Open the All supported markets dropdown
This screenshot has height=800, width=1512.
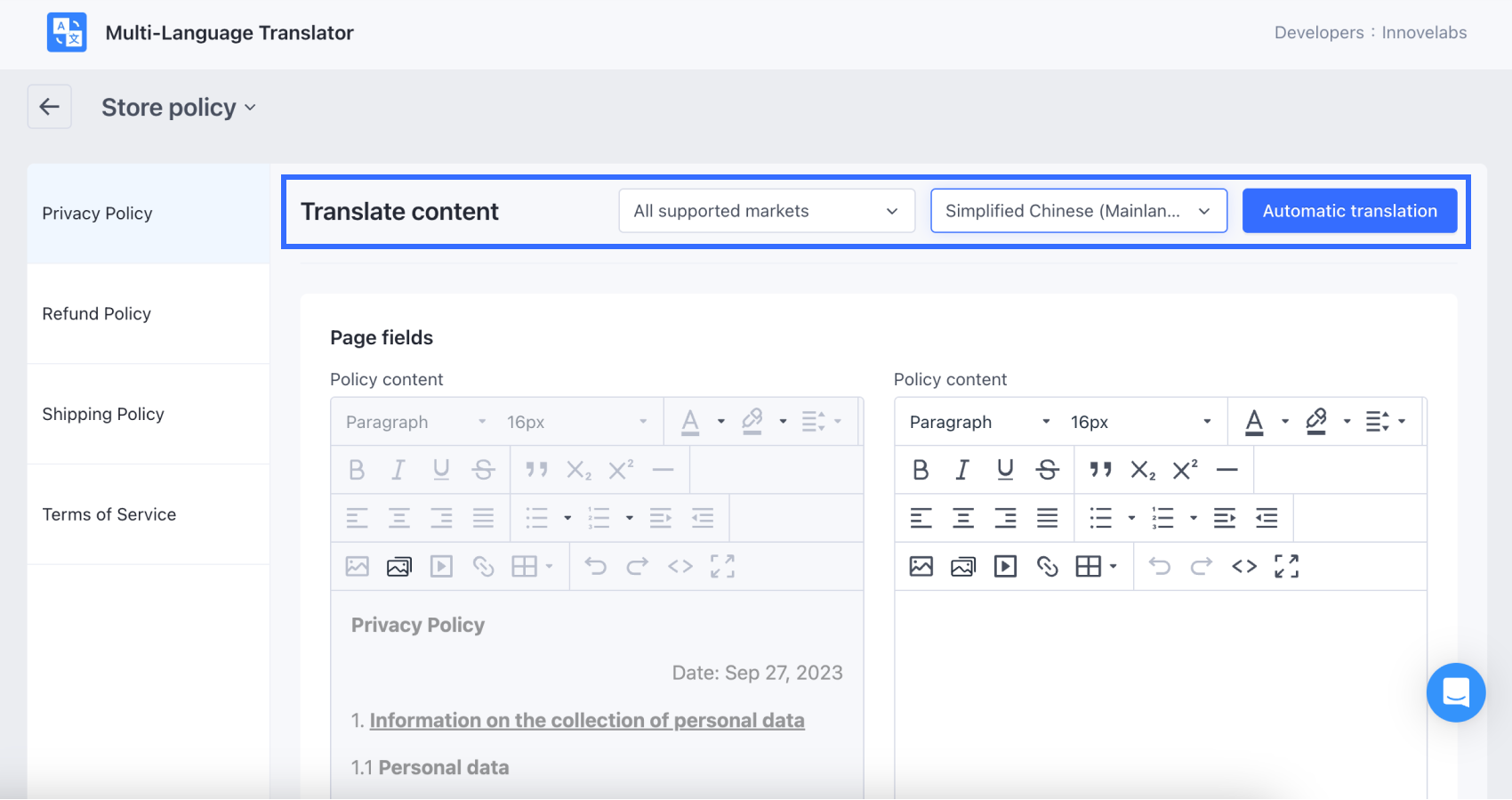point(766,211)
